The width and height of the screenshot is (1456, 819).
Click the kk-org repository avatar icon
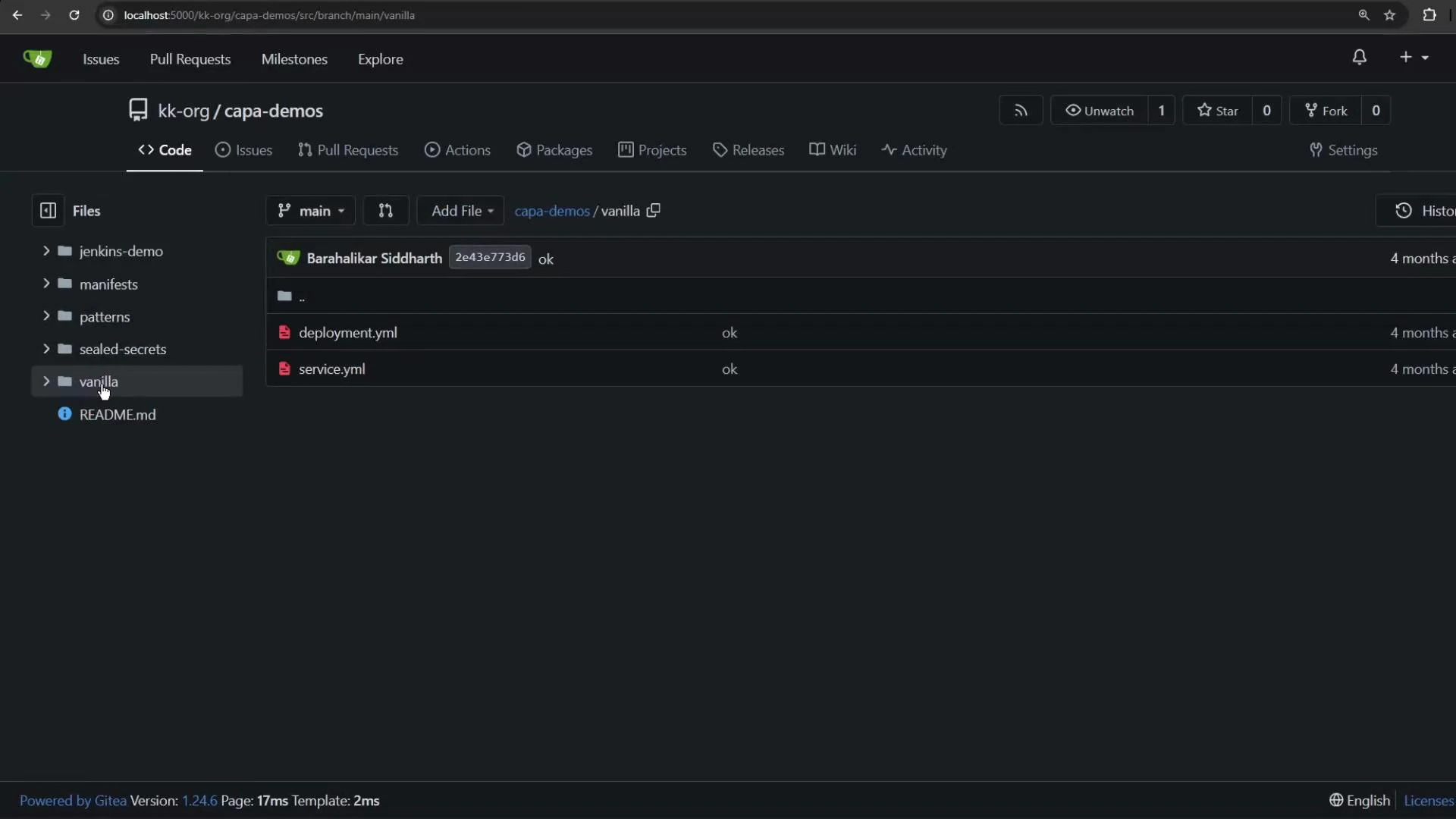tap(137, 110)
